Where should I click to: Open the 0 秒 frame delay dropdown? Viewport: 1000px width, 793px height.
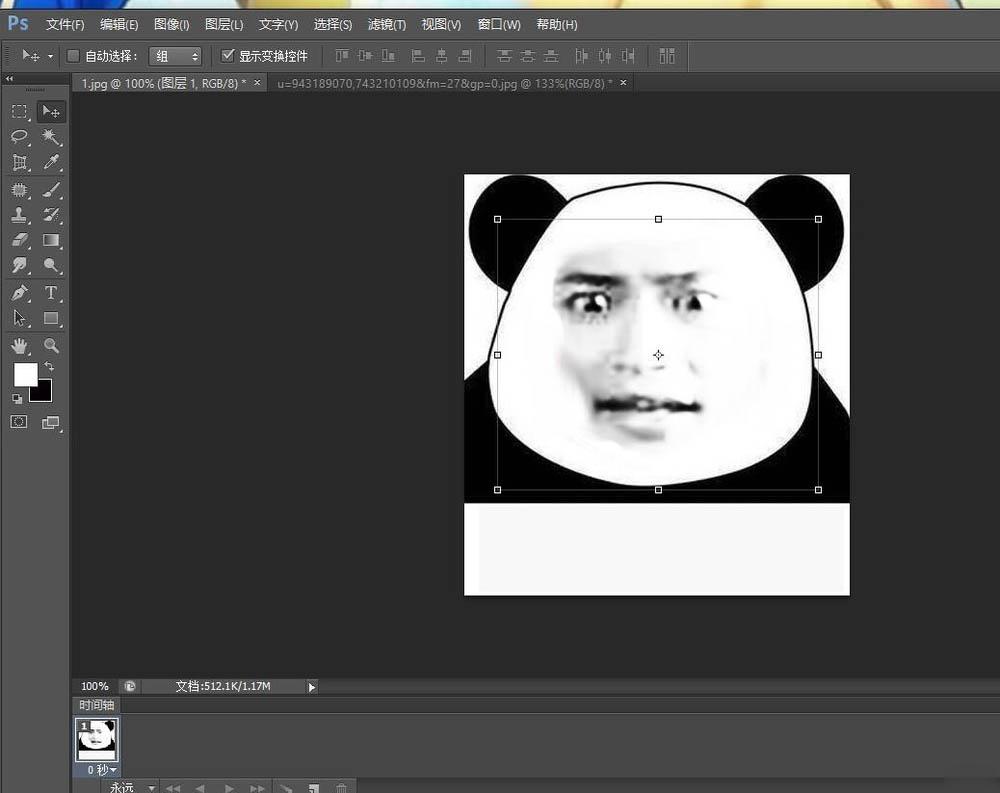[100, 769]
